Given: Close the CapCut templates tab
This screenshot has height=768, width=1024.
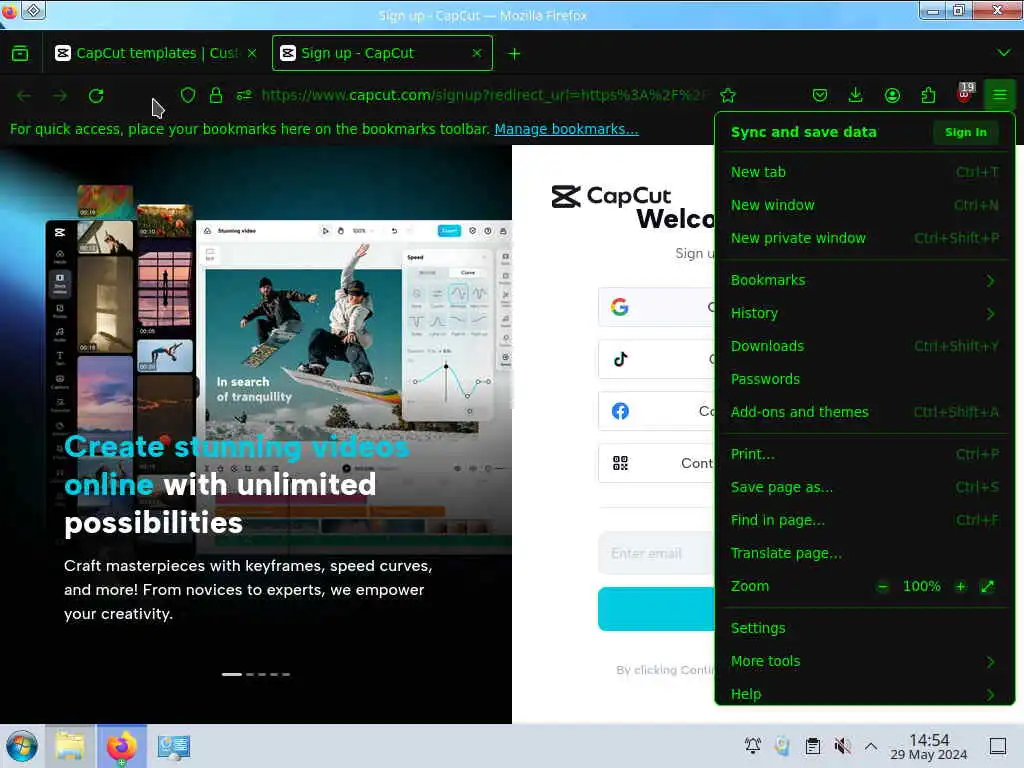Looking at the screenshot, I should (252, 53).
